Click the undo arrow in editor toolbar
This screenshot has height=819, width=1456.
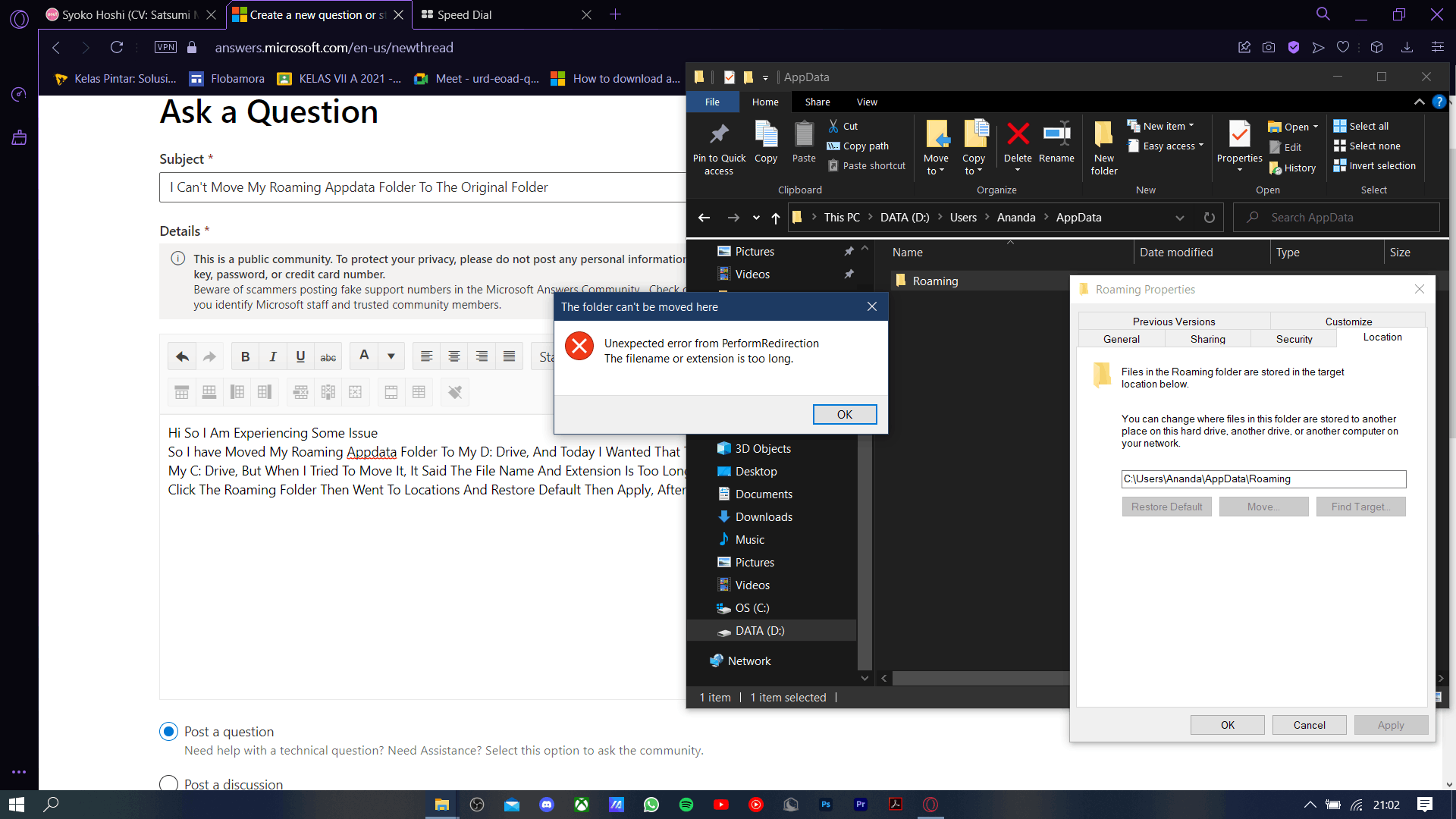(x=182, y=356)
